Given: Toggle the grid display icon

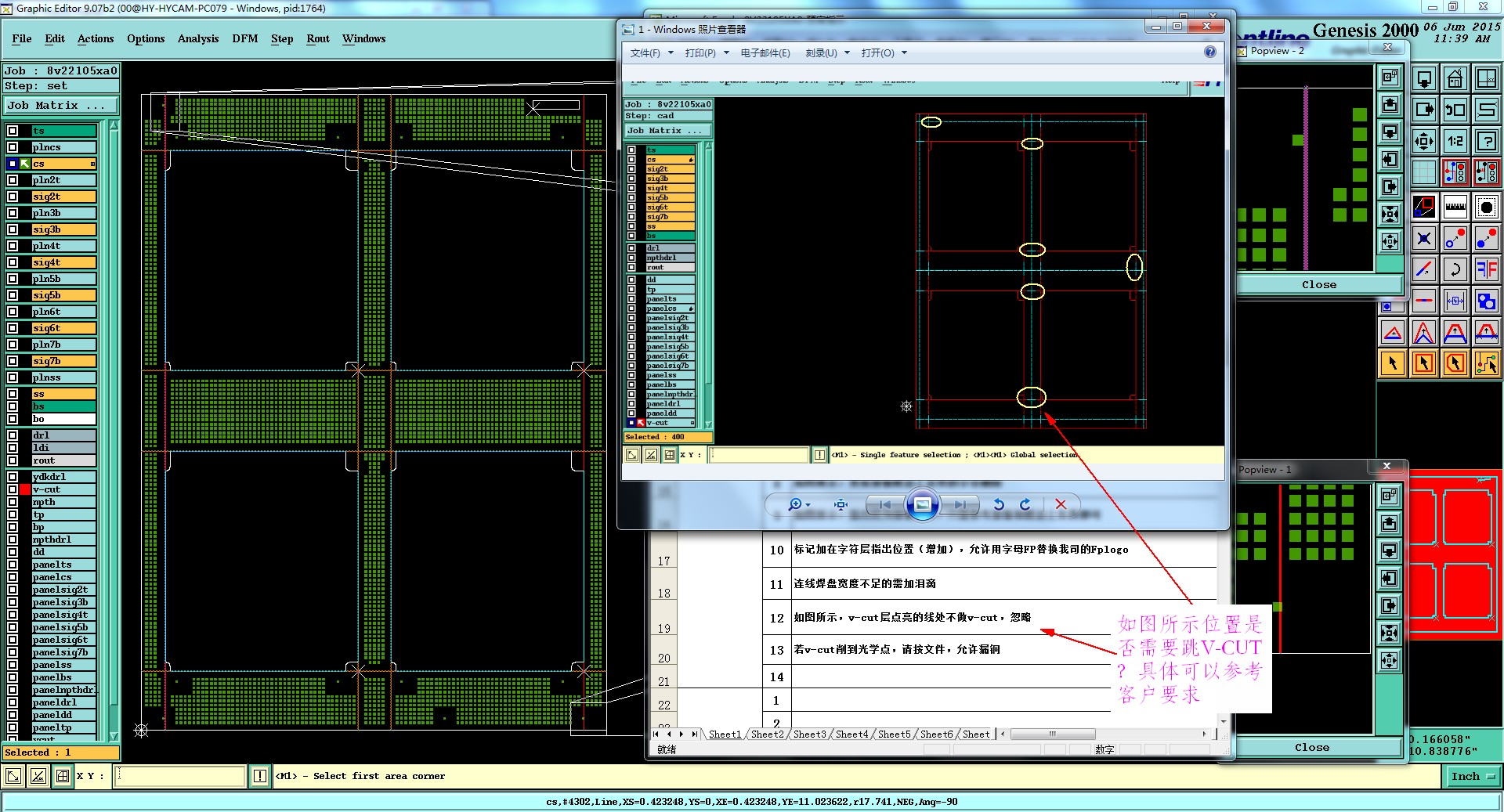Looking at the screenshot, I should coord(1424,171).
